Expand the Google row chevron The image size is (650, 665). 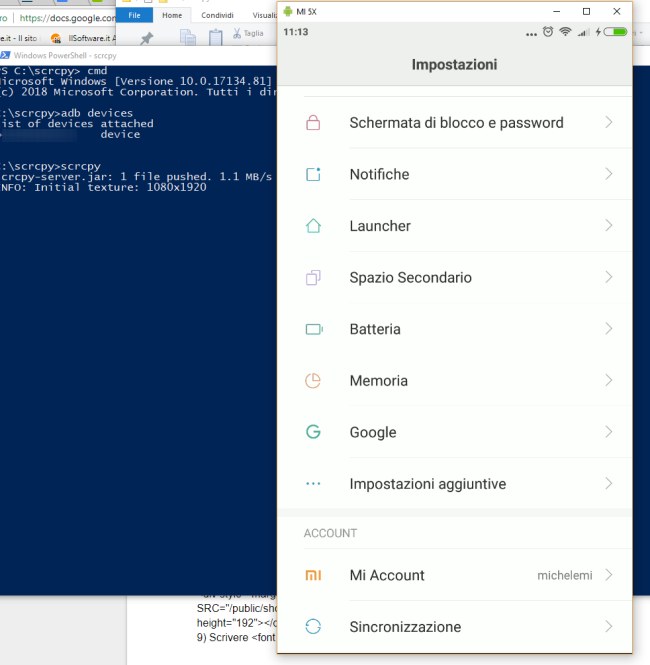point(608,432)
